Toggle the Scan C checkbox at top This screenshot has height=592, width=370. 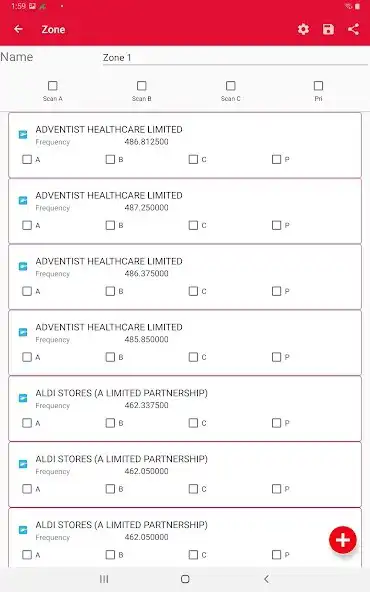point(231,86)
